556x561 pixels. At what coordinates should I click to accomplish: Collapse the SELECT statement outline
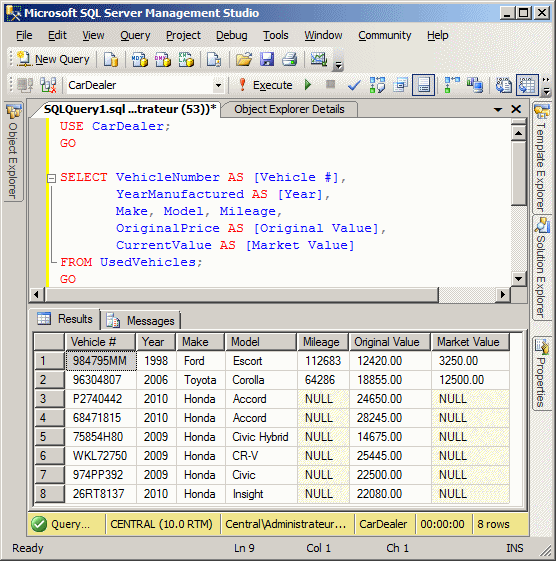coord(52,178)
